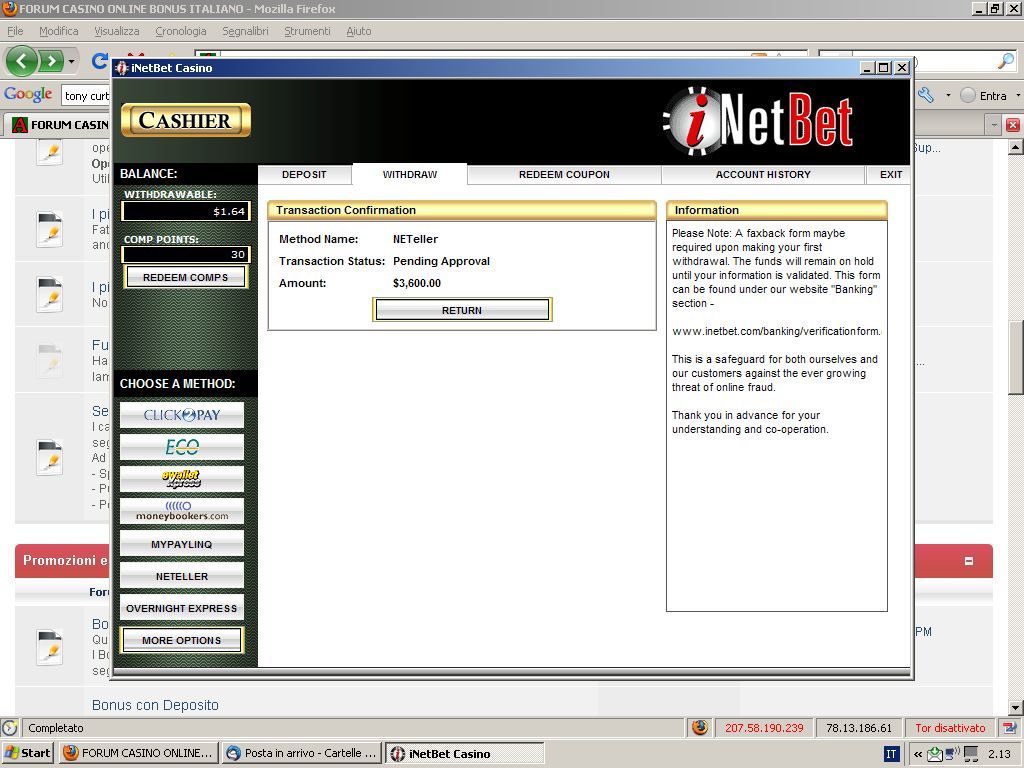Open the Cronologia menu
Screen dimensions: 1024x768
click(180, 31)
